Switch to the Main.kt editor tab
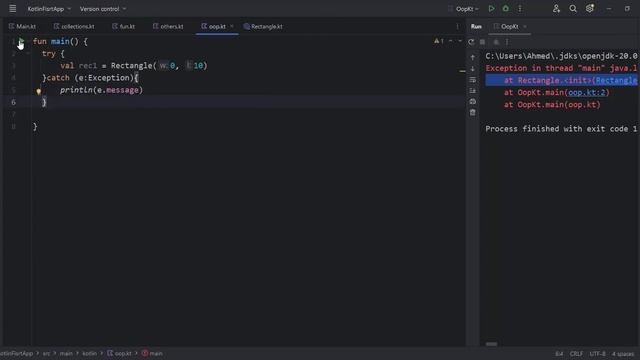The image size is (640, 360). click(22, 27)
